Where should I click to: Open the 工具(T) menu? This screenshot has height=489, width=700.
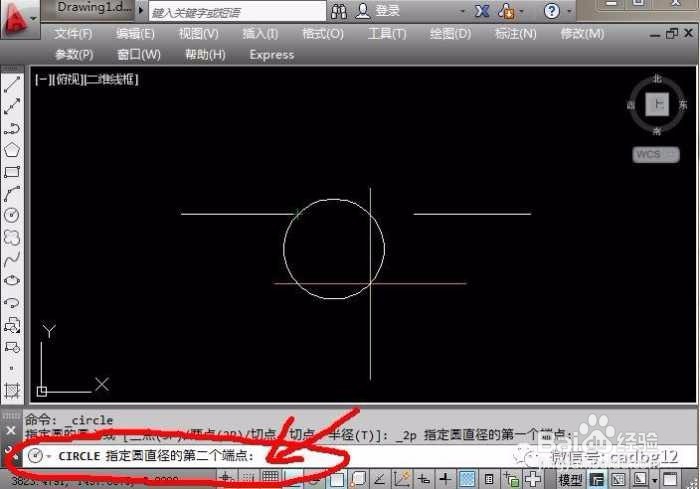click(387, 33)
